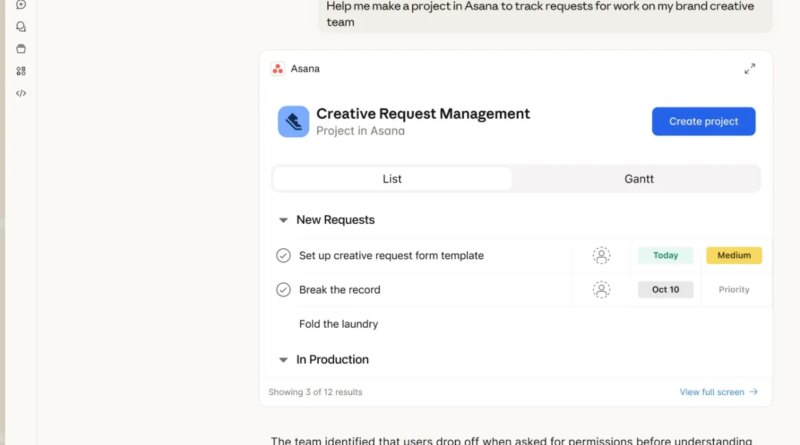The image size is (800, 445).
Task: Mark Set up creative request form template complete
Action: coord(283,255)
